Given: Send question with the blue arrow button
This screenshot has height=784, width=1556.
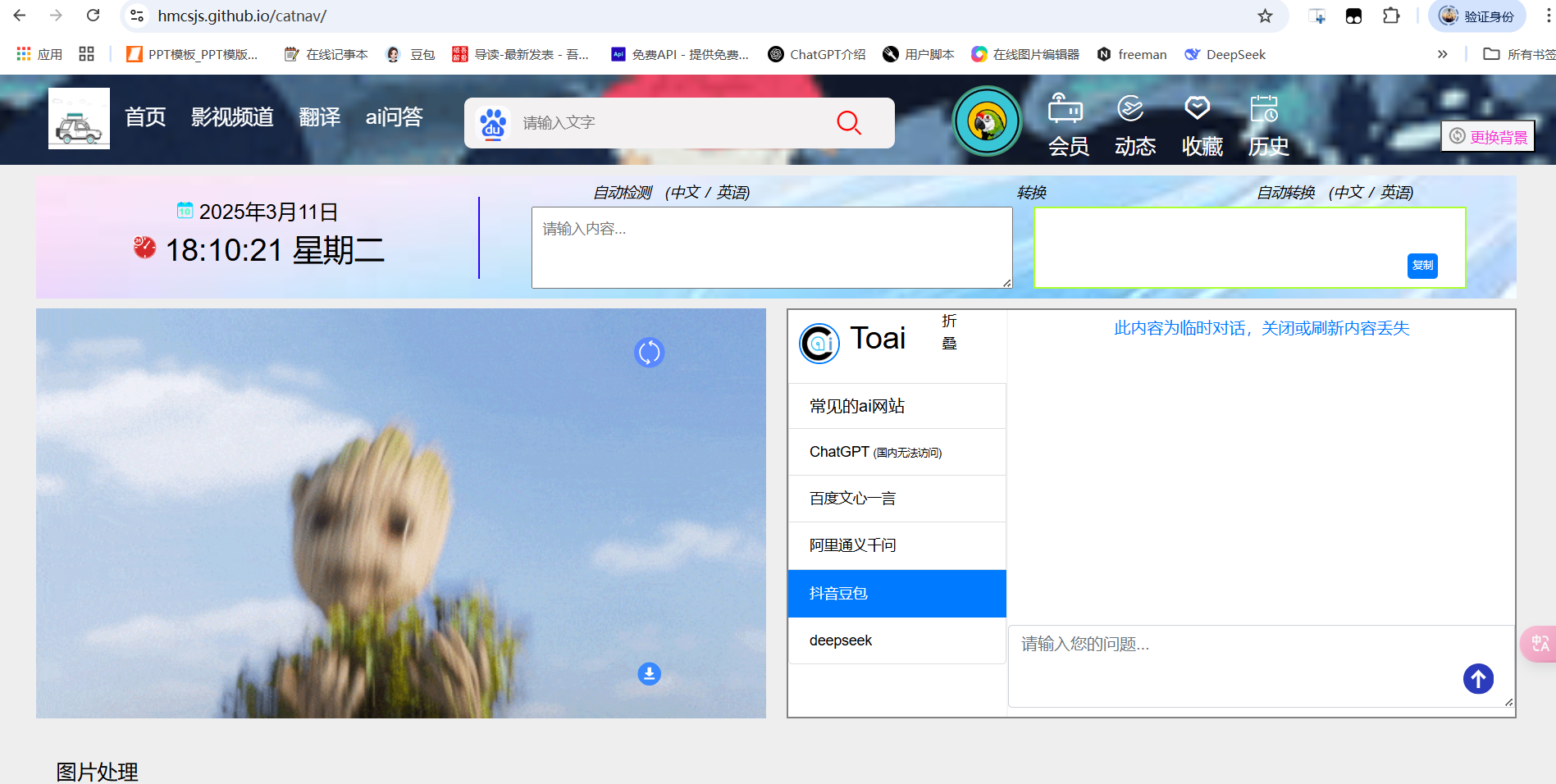Looking at the screenshot, I should (1477, 679).
